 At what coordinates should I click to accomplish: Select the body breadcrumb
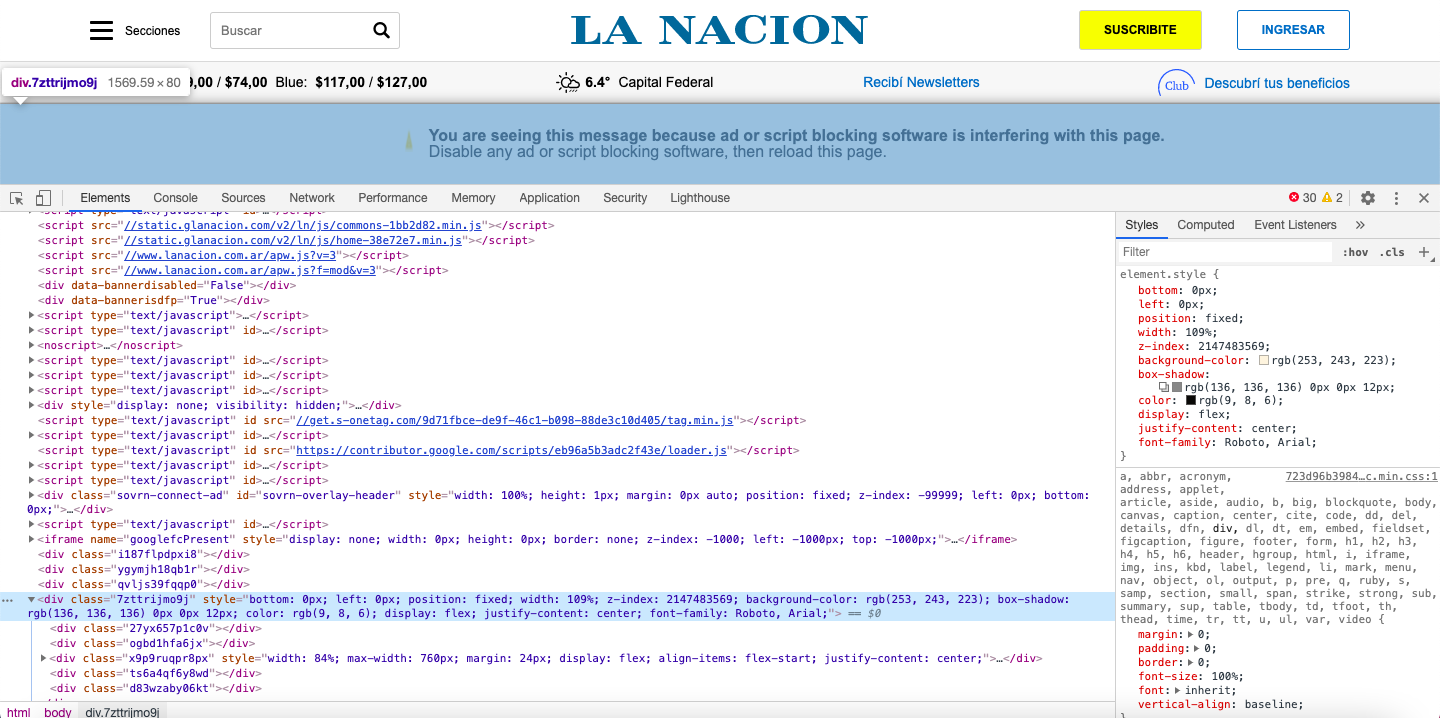pyautogui.click(x=58, y=712)
